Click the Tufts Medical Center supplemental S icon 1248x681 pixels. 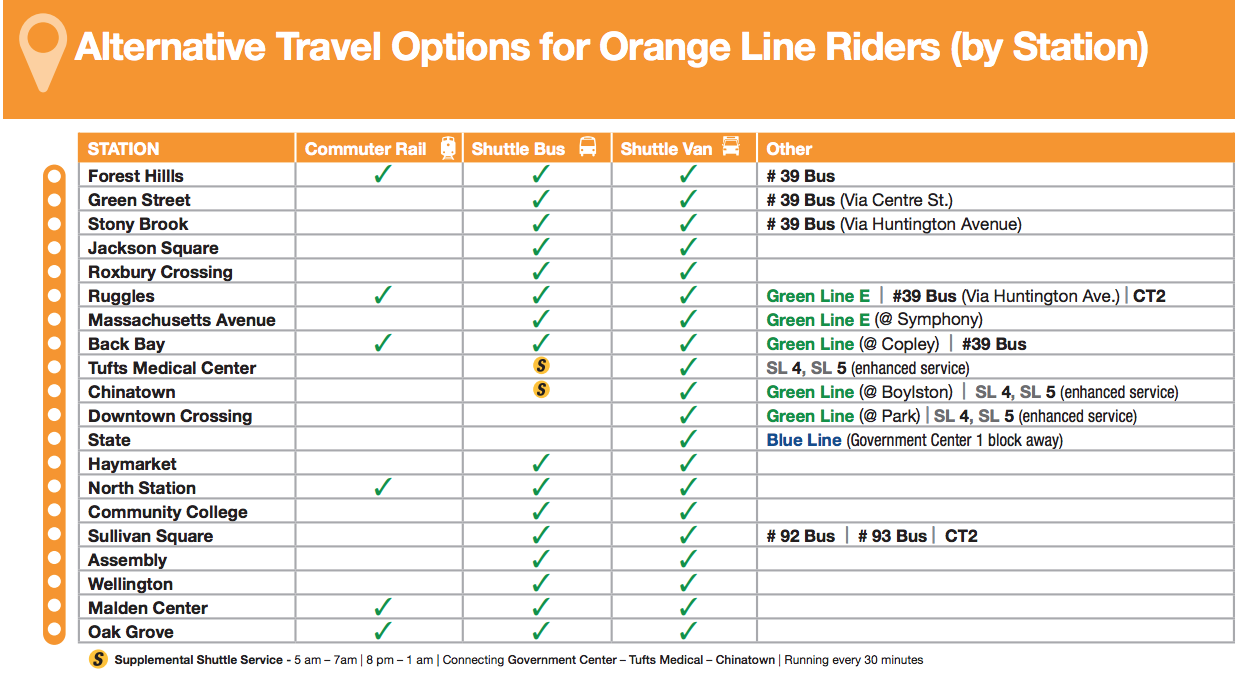(541, 367)
